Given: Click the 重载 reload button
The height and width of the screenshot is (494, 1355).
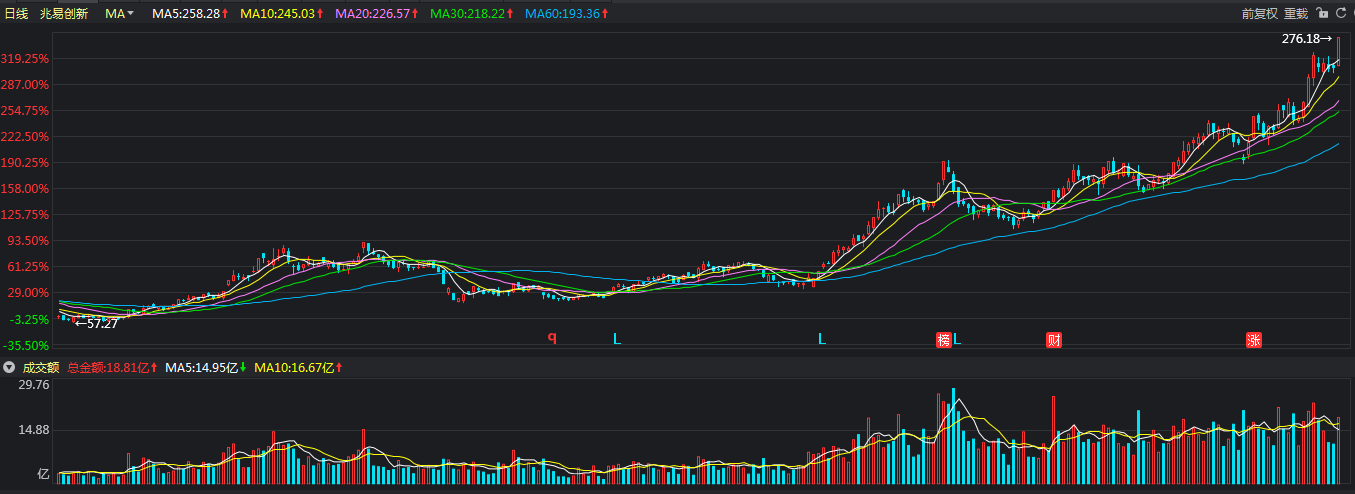Looking at the screenshot, I should click(1295, 14).
